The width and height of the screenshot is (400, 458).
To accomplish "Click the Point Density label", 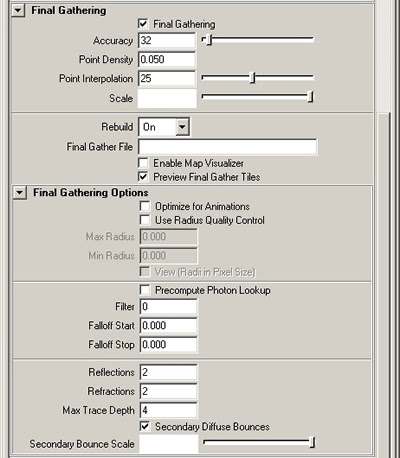I will (x=106, y=59).
